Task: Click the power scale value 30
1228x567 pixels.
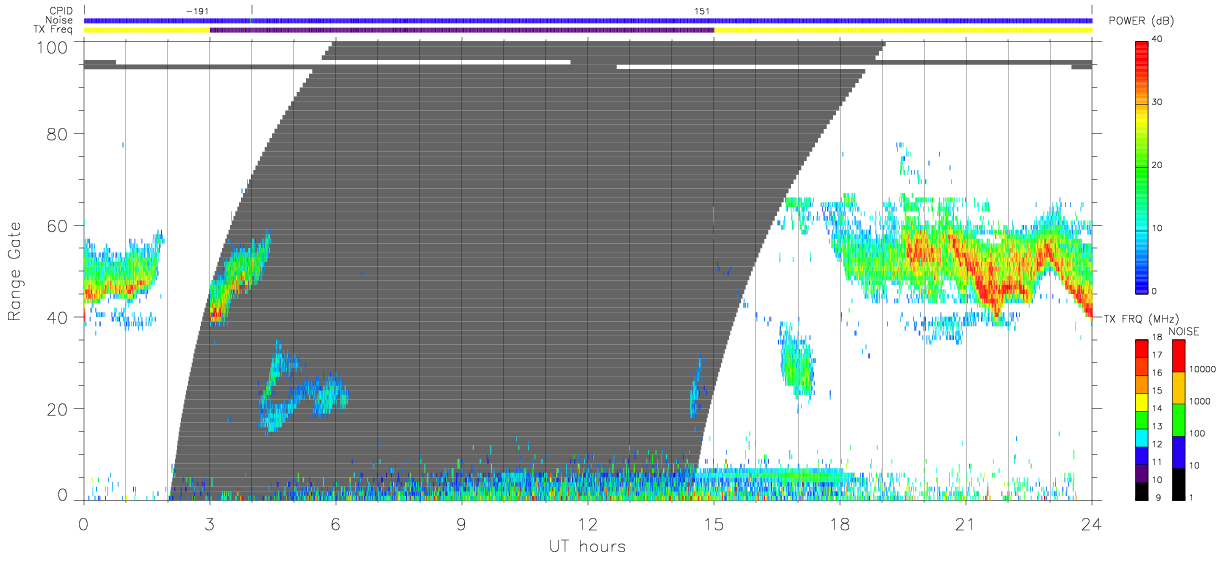Action: [x=1159, y=103]
